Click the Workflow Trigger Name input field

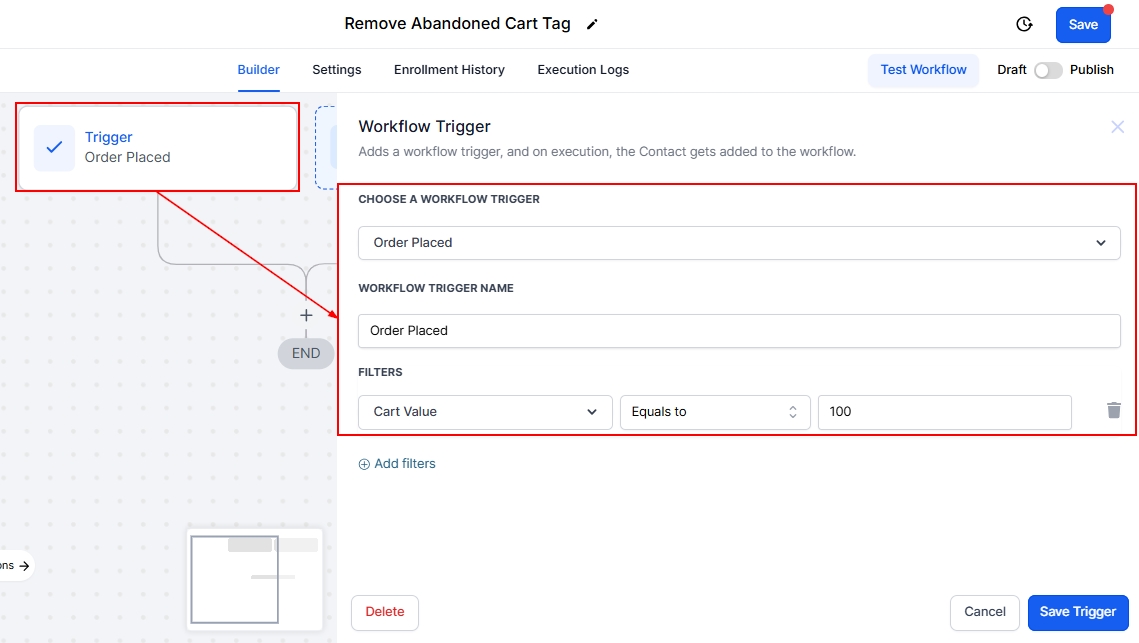739,331
